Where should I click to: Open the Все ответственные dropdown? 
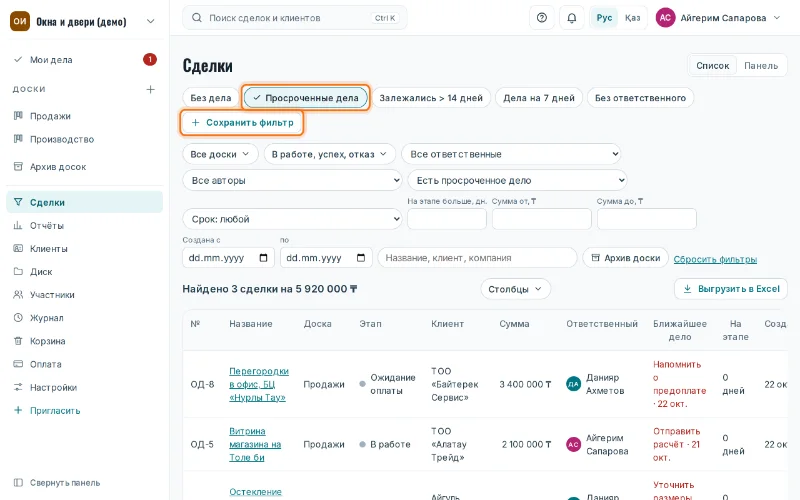click(511, 154)
